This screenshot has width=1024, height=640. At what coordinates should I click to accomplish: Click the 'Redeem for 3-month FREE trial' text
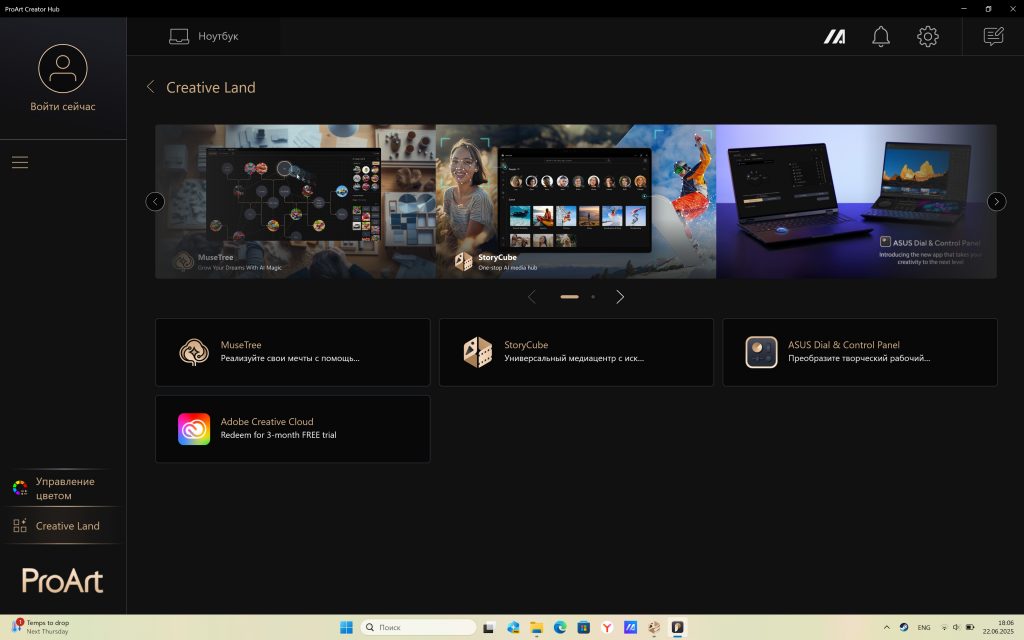(x=278, y=435)
